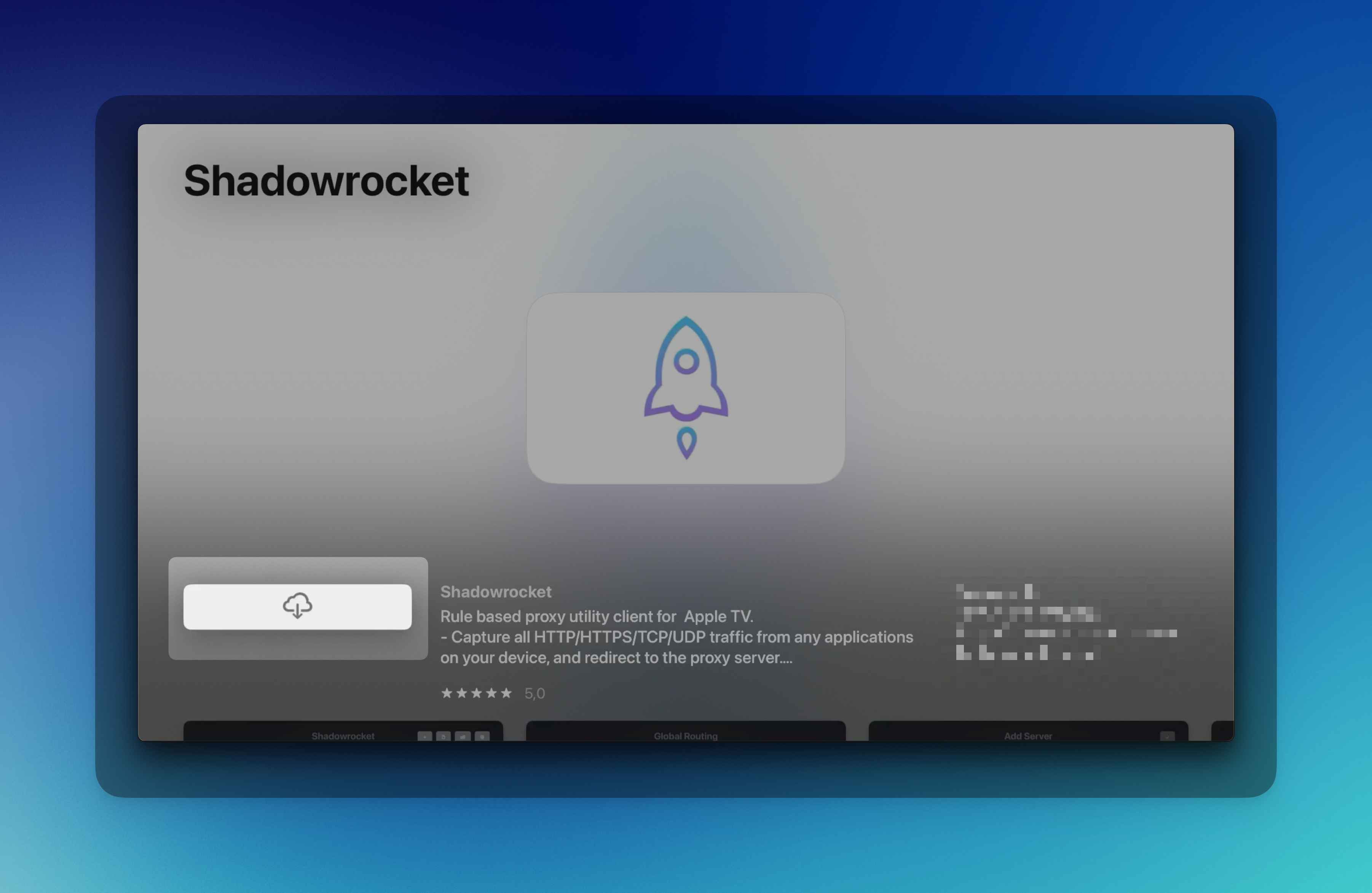Click the Shadowrocket rocket app icon

[x=685, y=388]
